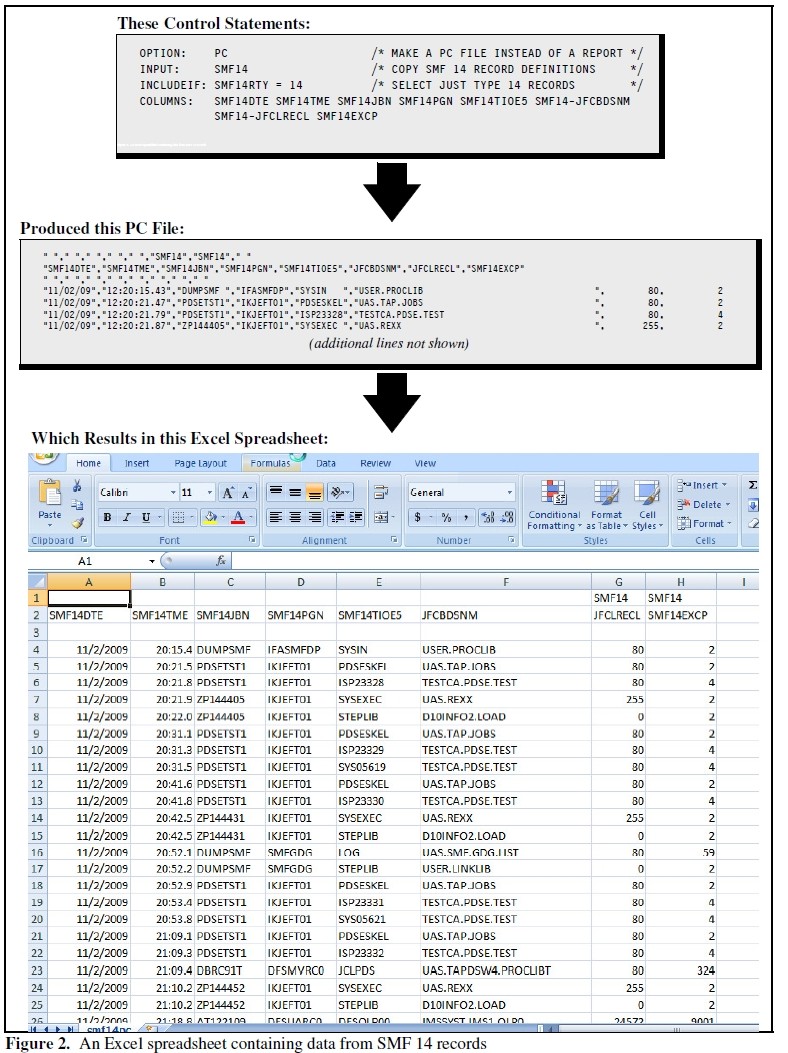The width and height of the screenshot is (788, 1053).
Task: Apply the red Font Color A
Action: click(x=238, y=517)
